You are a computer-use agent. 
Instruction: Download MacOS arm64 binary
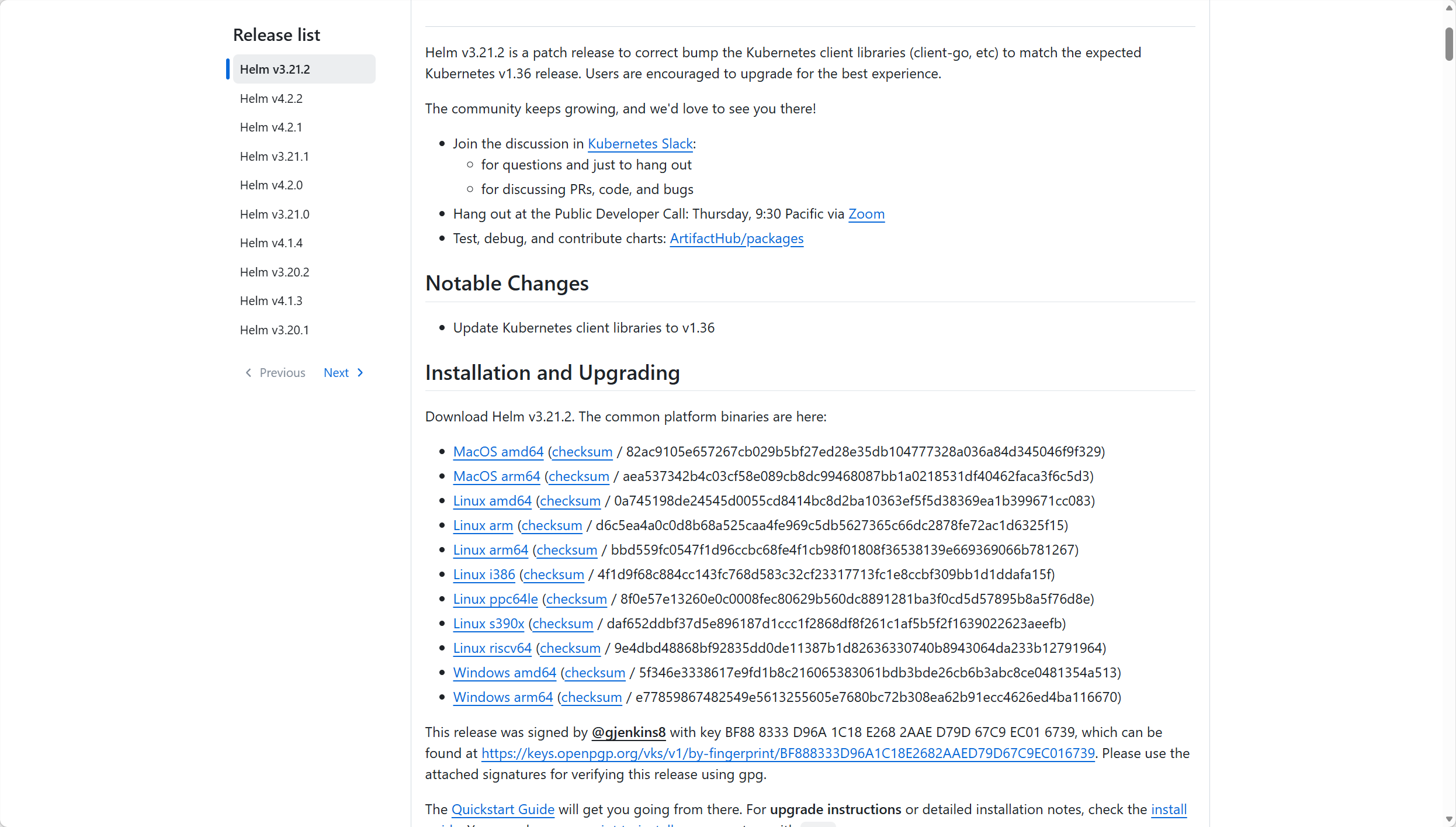click(497, 476)
